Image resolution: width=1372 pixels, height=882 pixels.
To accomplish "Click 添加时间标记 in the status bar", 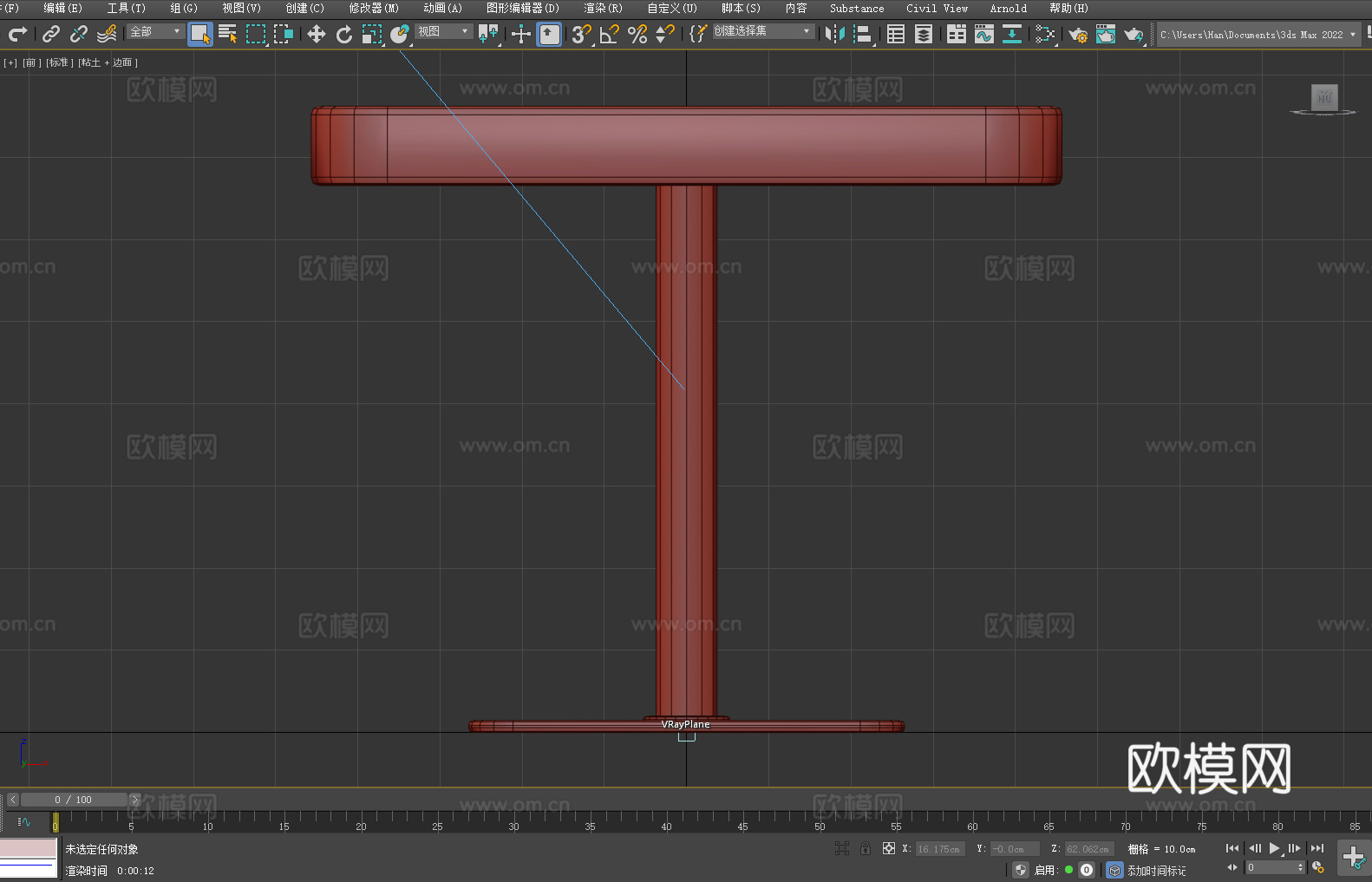I will [x=1156, y=870].
